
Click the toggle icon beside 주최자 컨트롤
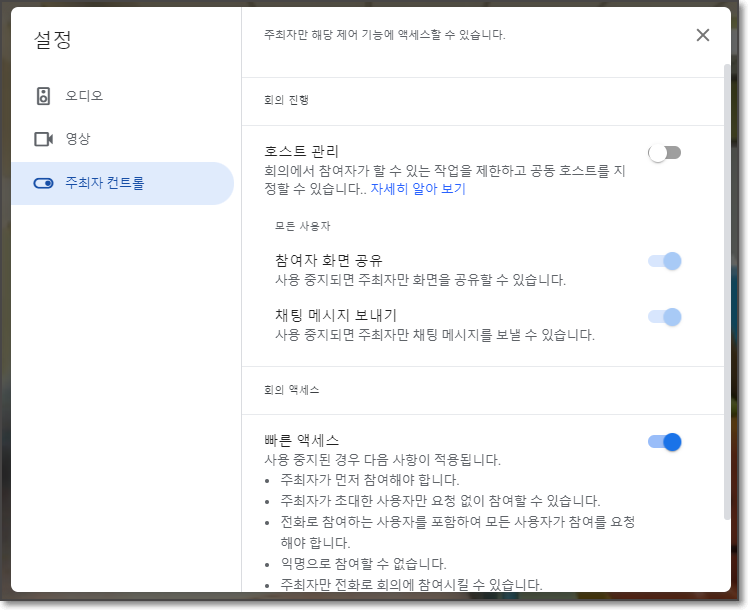pyautogui.click(x=43, y=183)
